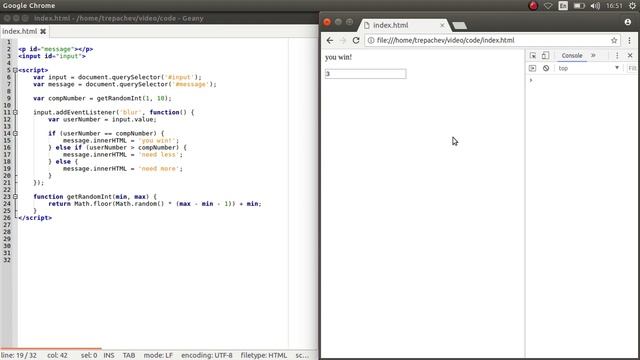The width and height of the screenshot is (640, 360).
Task: Click 'encoding: UTF-8' in status bar
Action: click(x=207, y=356)
